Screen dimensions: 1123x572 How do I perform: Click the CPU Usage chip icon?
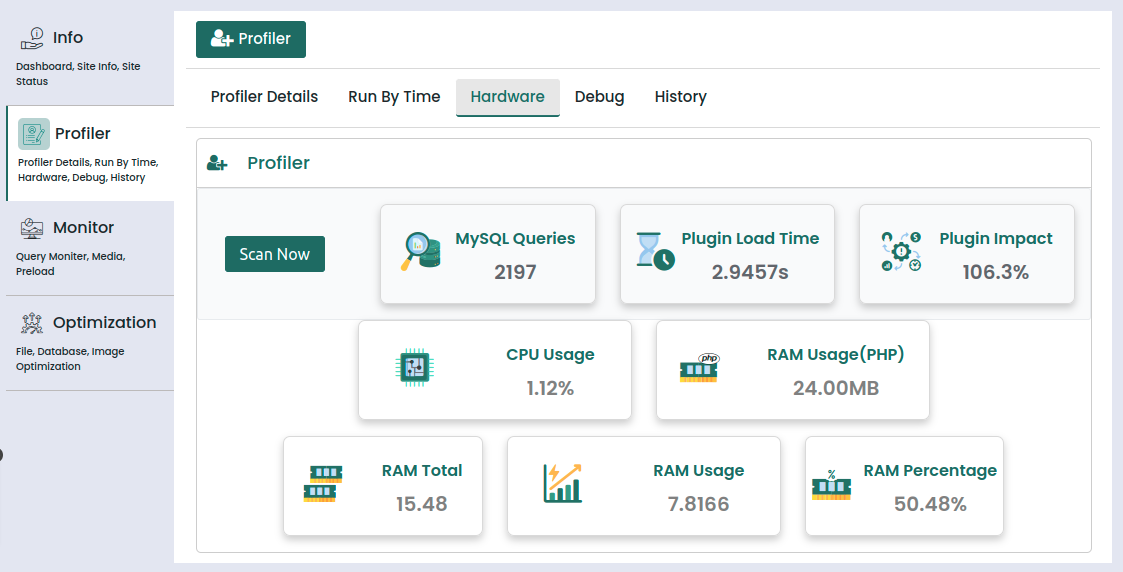click(415, 367)
